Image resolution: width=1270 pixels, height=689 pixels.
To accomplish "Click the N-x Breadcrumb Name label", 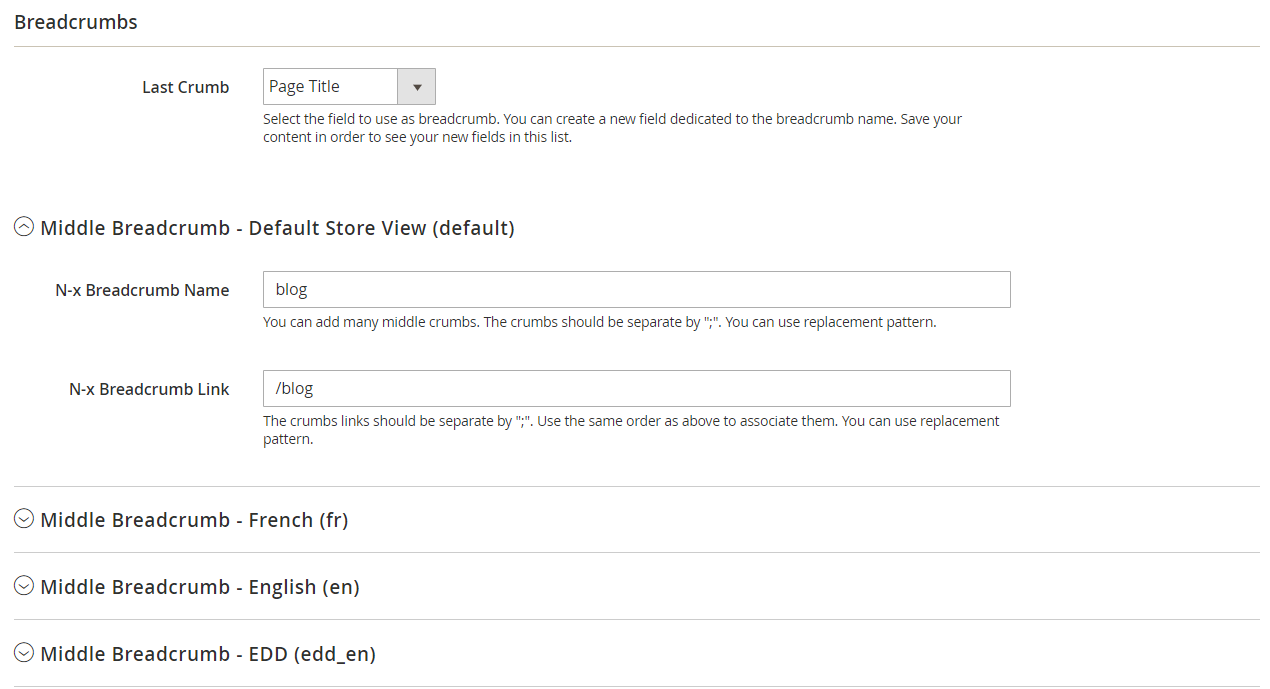I will (x=142, y=290).
